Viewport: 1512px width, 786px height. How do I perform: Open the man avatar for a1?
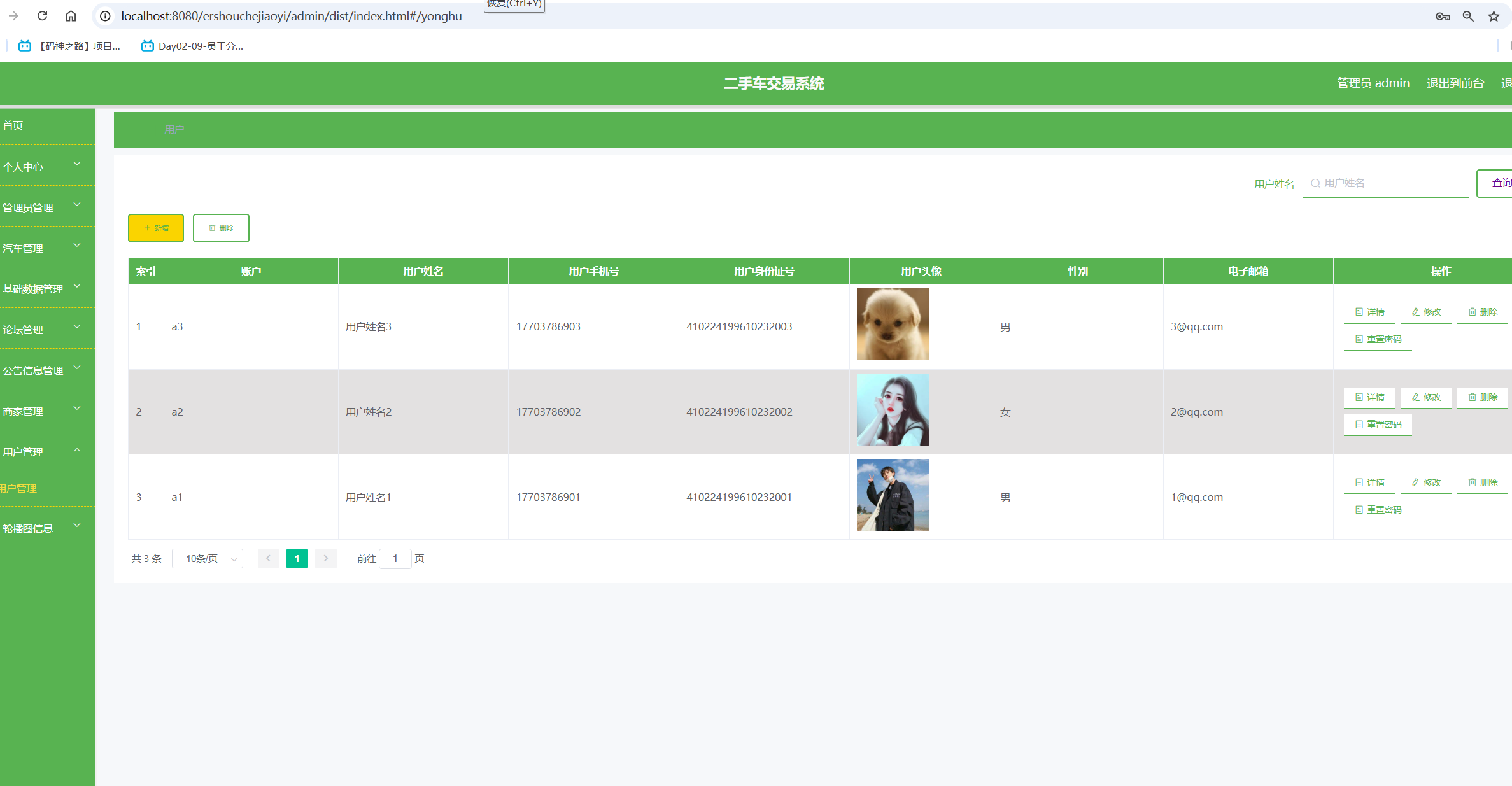pyautogui.click(x=893, y=495)
